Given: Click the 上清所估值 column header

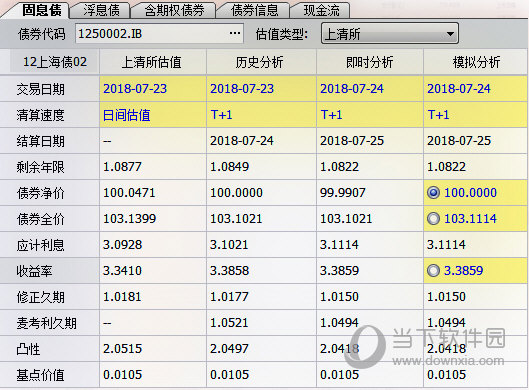Looking at the screenshot, I should (153, 62).
